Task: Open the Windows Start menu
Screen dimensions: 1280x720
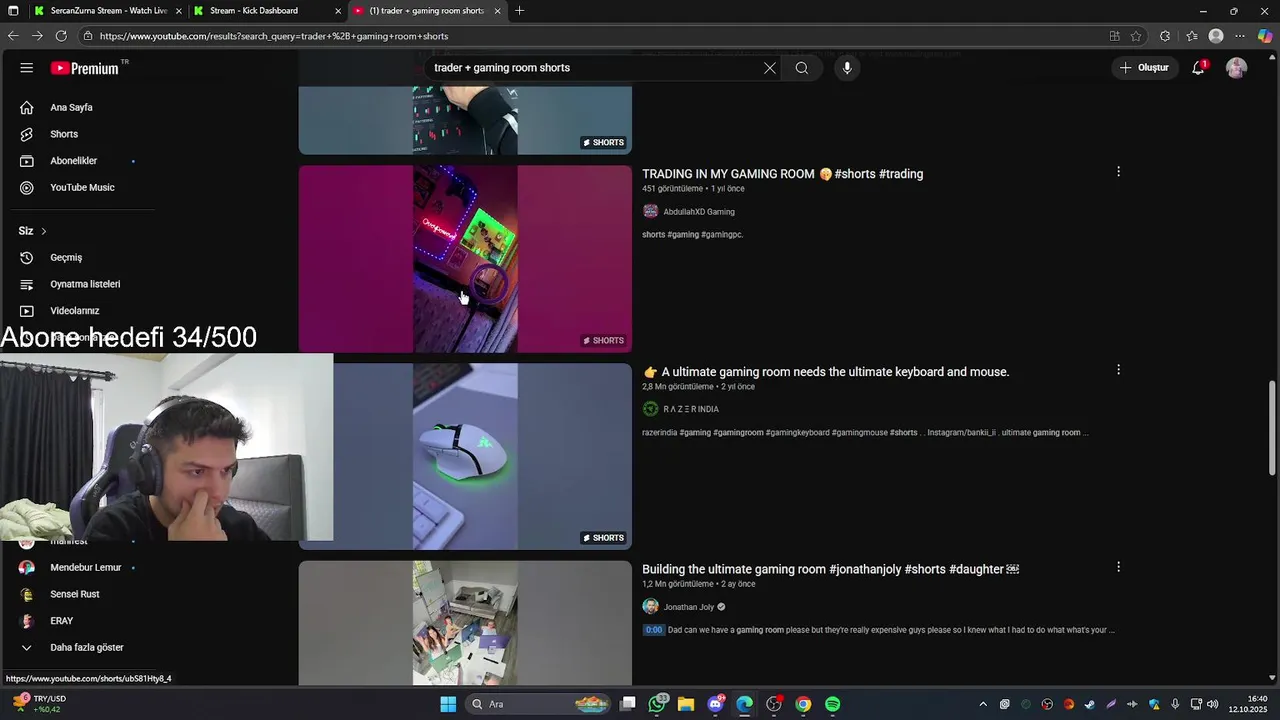Action: 448,704
